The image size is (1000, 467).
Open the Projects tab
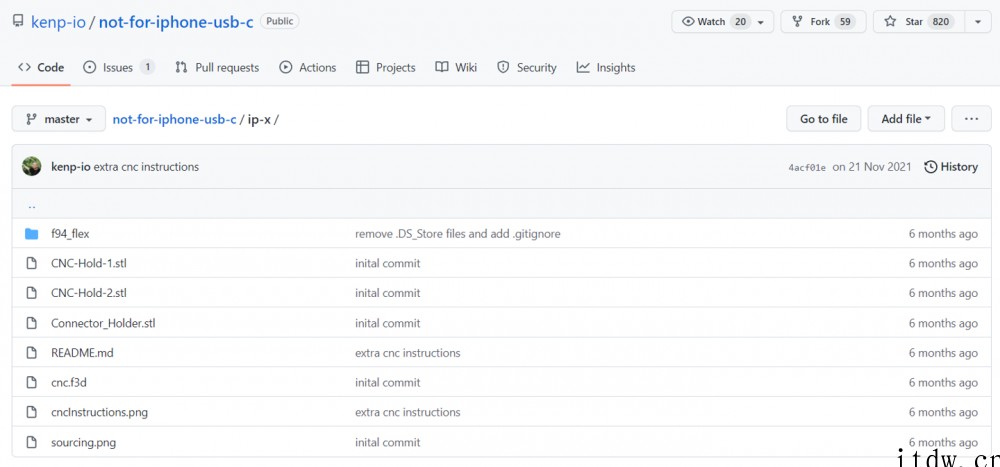pos(385,68)
